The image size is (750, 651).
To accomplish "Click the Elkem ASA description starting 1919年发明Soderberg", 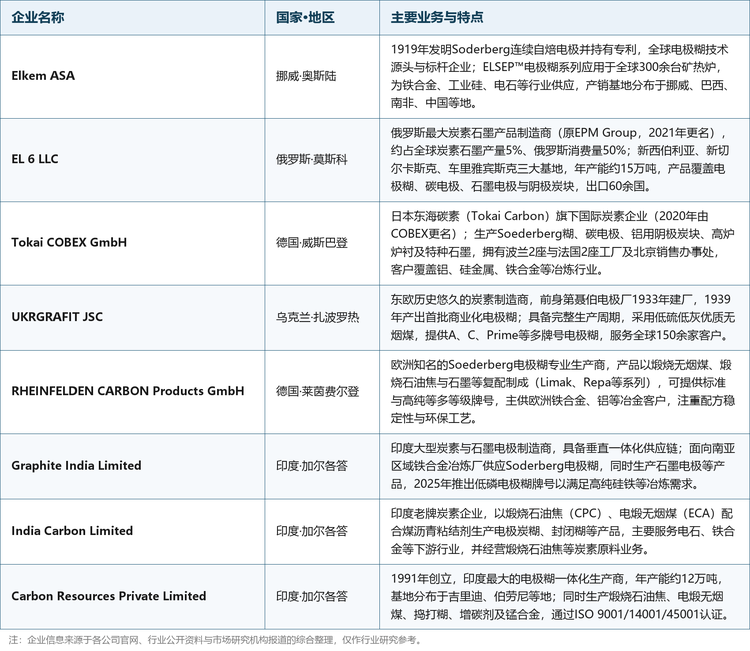I will [562, 76].
